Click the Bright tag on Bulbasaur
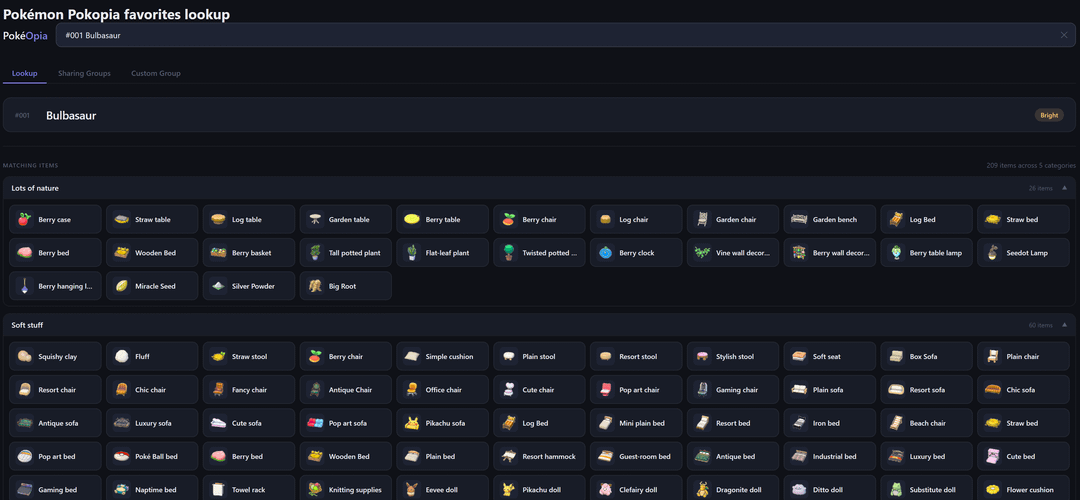The height and width of the screenshot is (500, 1080). point(1048,115)
